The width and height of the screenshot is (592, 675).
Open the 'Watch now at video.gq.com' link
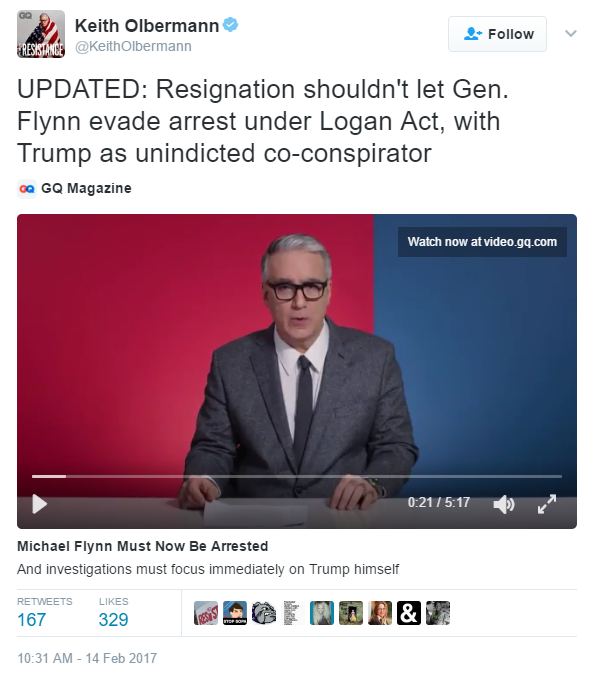click(x=482, y=242)
